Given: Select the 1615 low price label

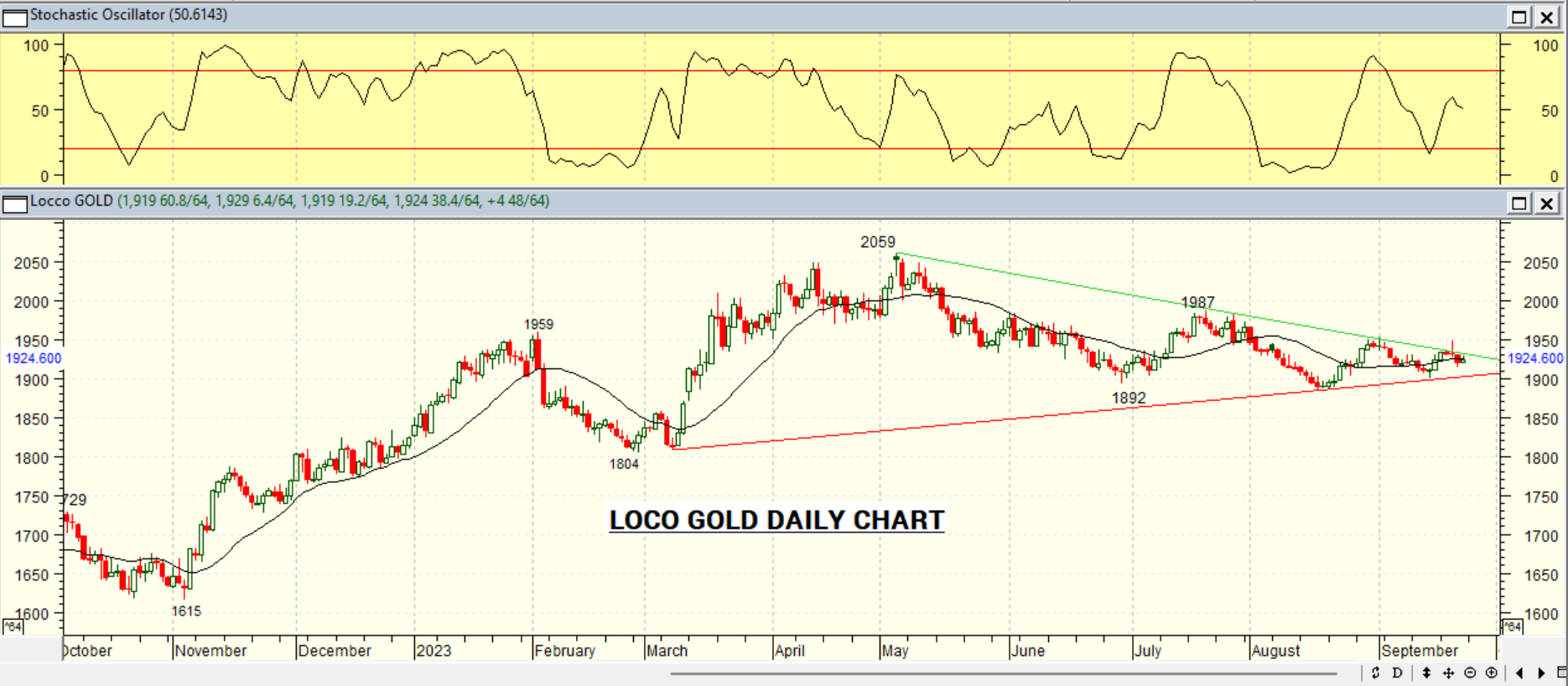Looking at the screenshot, I should coord(186,611).
